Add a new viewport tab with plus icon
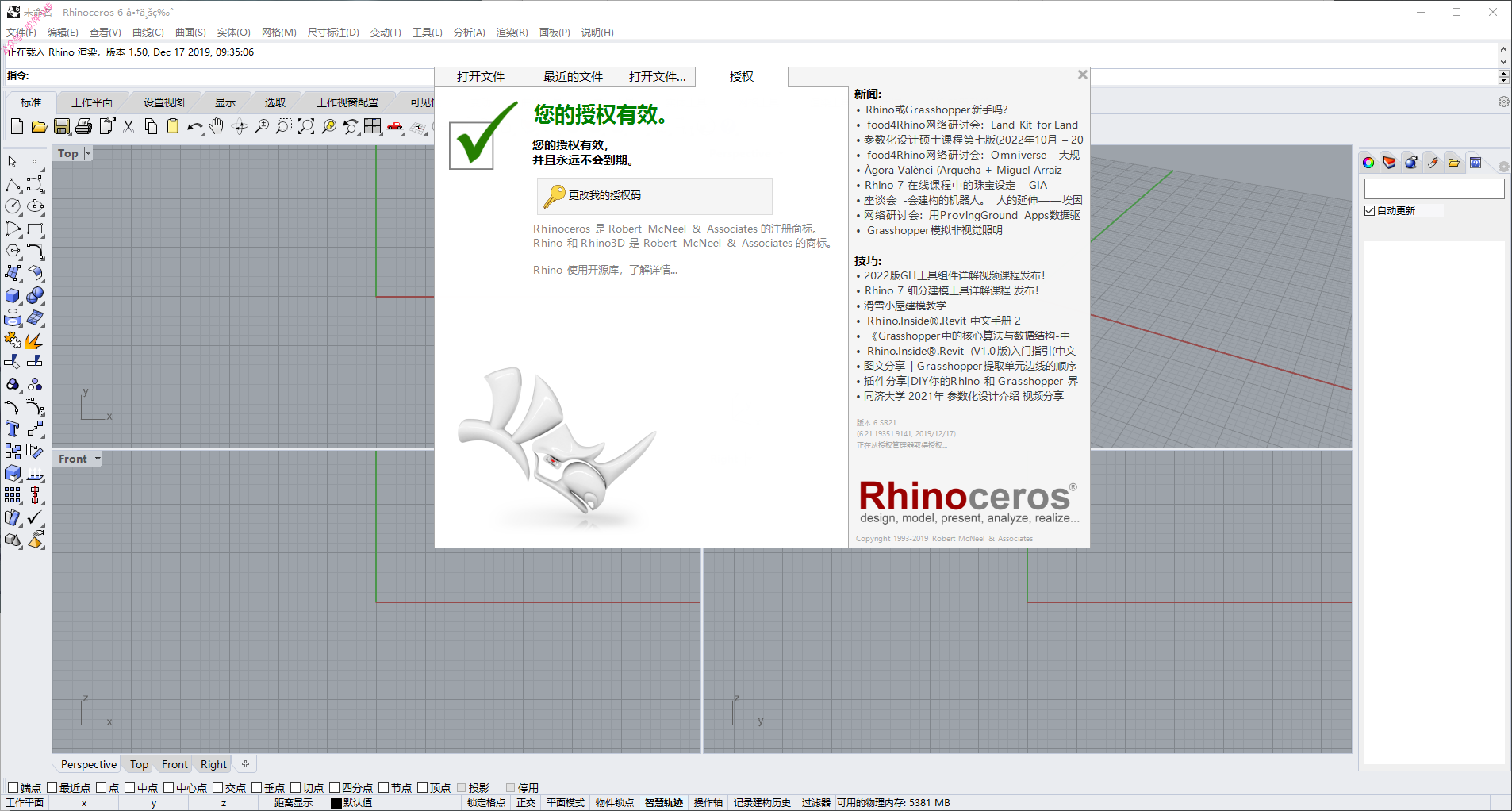The width and height of the screenshot is (1512, 811). pyautogui.click(x=246, y=764)
